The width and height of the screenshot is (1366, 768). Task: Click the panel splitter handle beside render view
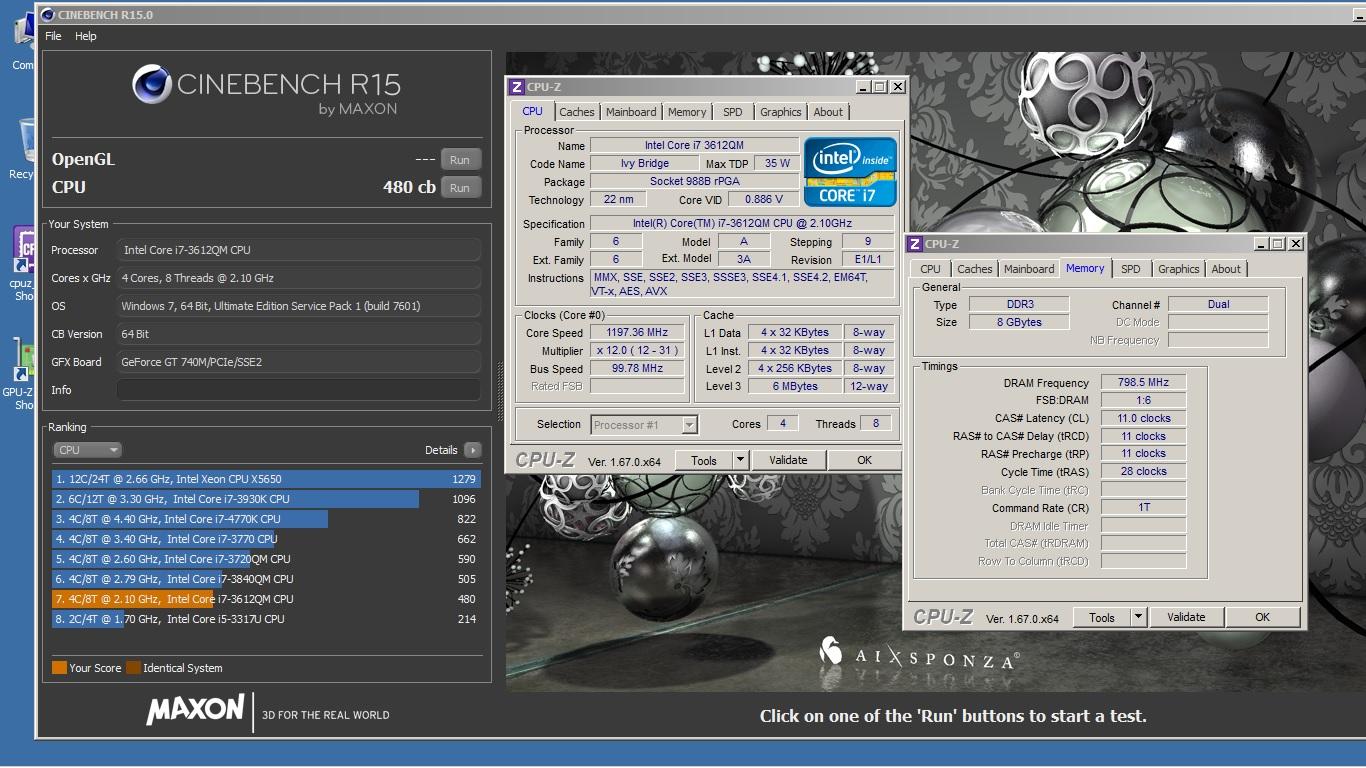[x=500, y=390]
